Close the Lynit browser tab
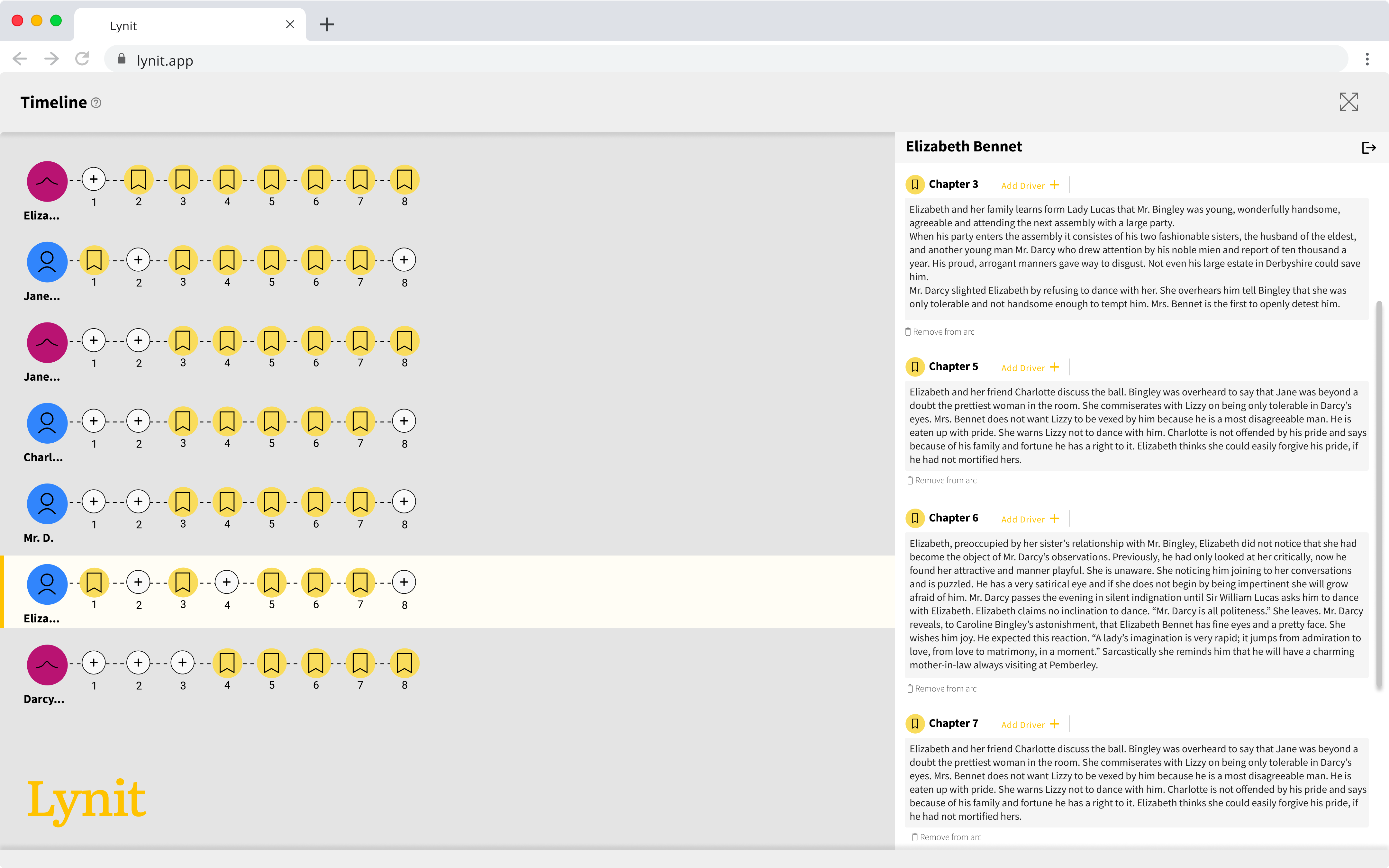This screenshot has width=1389, height=868. click(x=290, y=24)
